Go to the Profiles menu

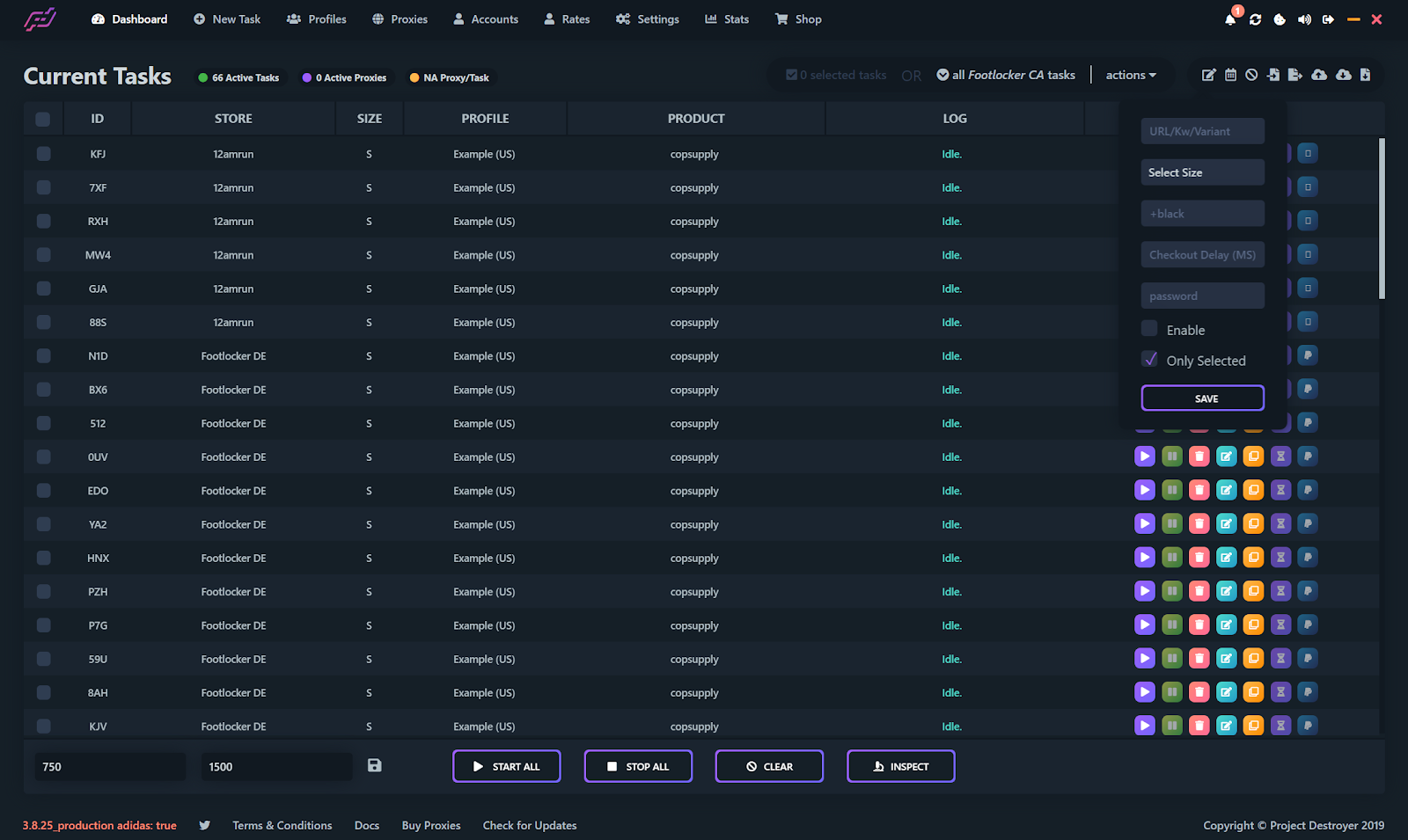click(x=317, y=19)
